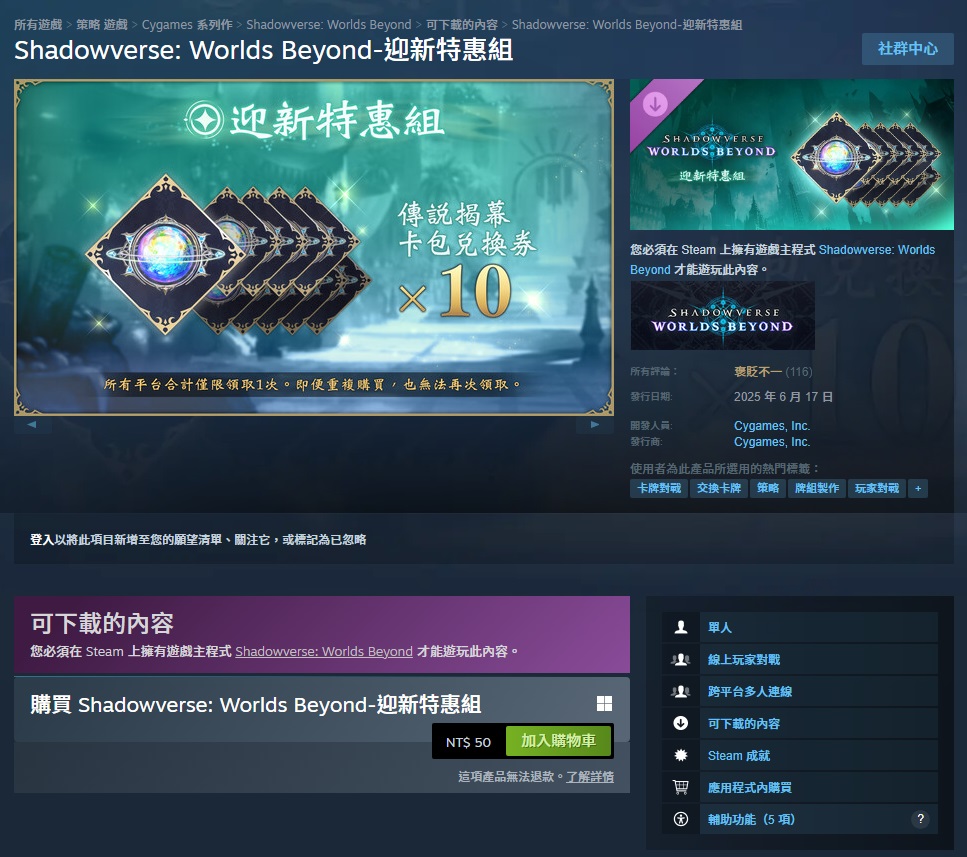967x857 pixels.
Task: Select the 策略 tag
Action: pos(768,488)
